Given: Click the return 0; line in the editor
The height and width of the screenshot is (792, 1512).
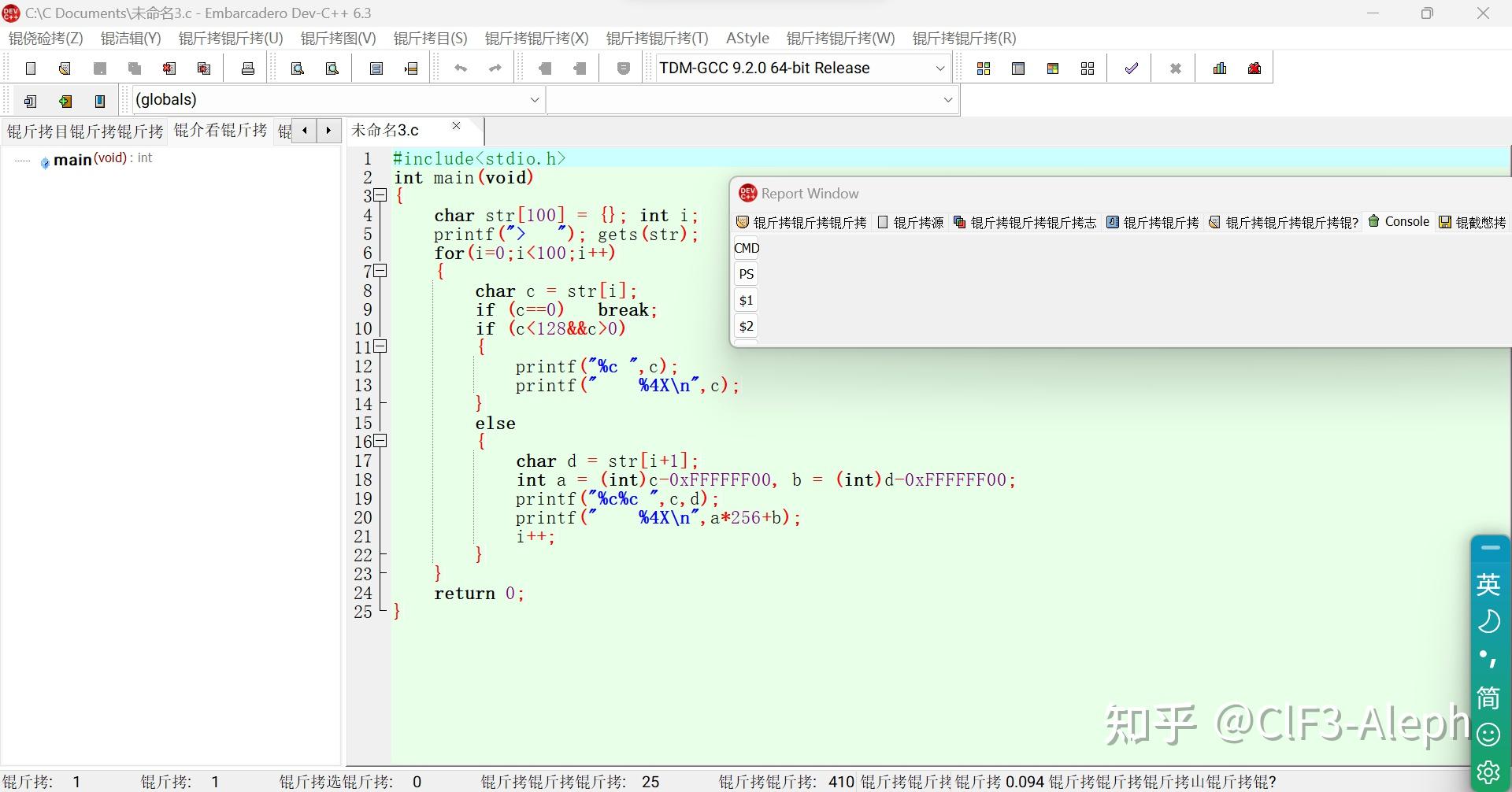Looking at the screenshot, I should (479, 593).
